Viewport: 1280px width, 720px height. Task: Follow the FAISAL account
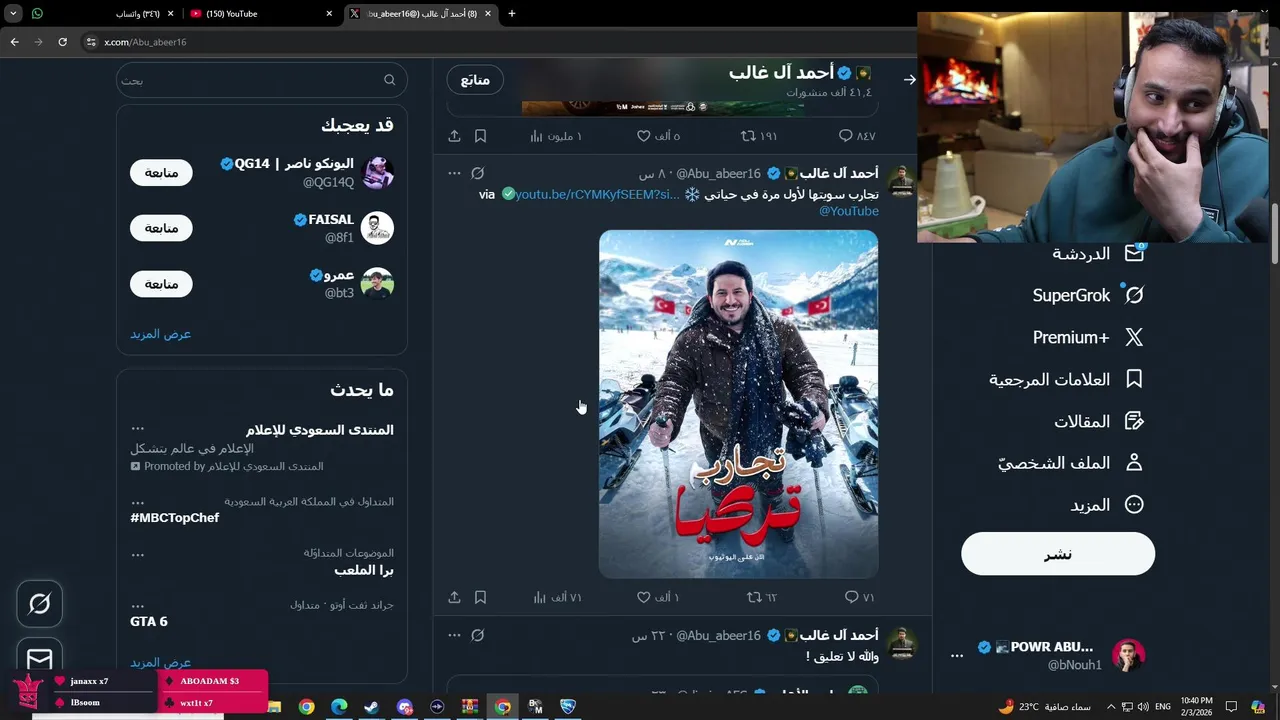pyautogui.click(x=161, y=228)
